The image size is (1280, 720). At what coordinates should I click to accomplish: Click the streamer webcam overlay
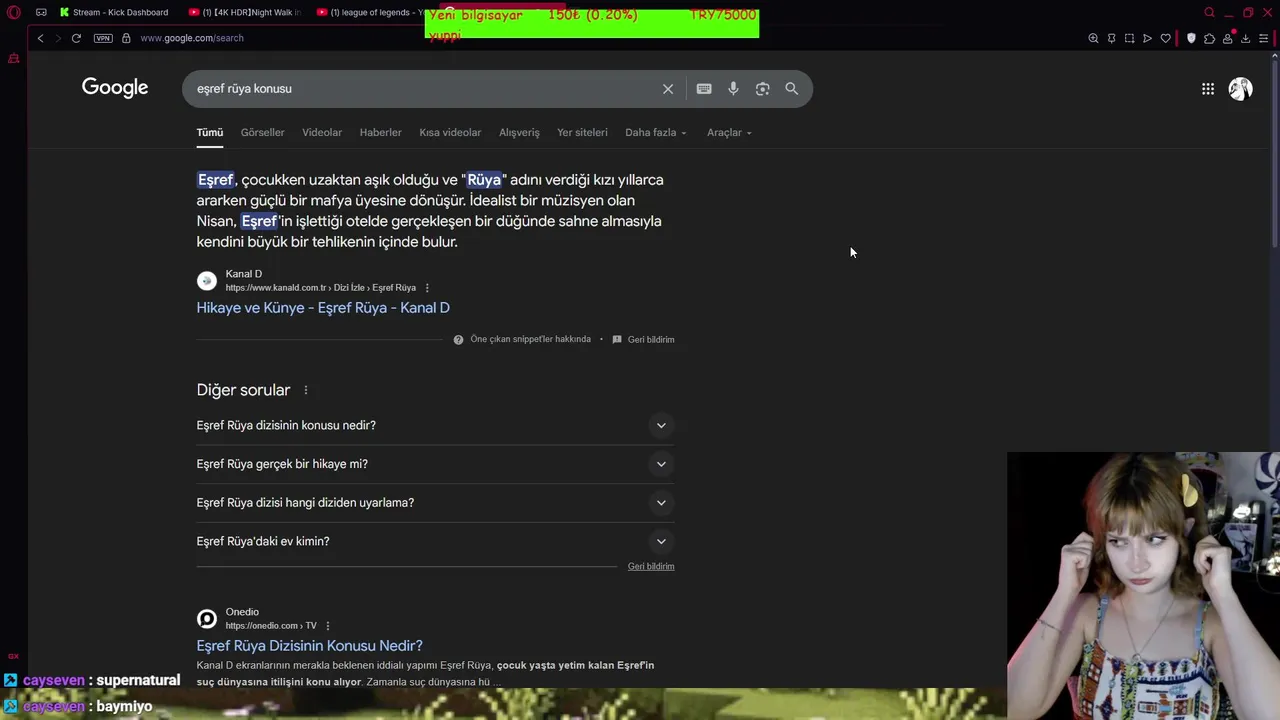coord(1143,586)
